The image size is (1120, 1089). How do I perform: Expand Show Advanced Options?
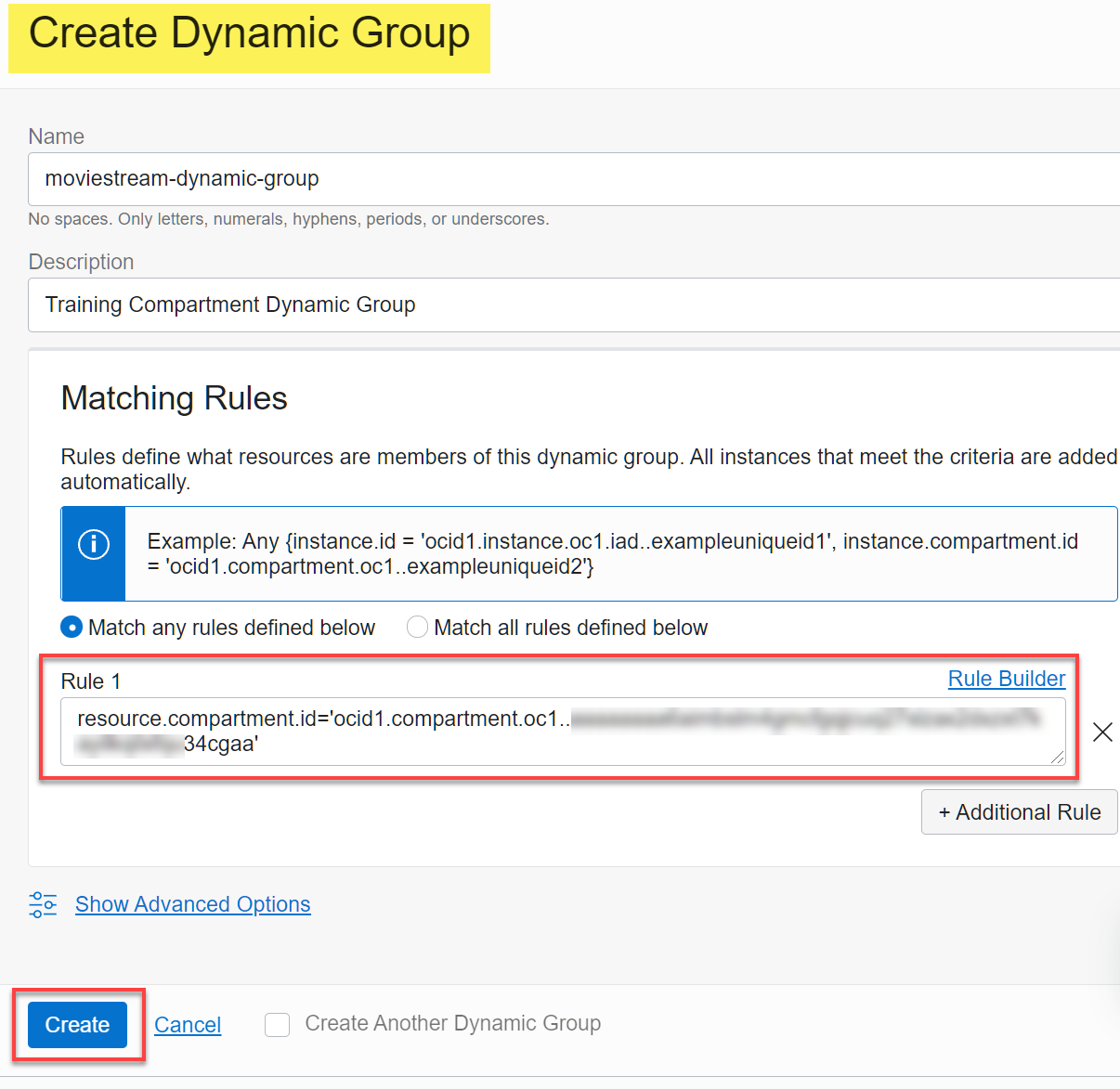point(192,904)
